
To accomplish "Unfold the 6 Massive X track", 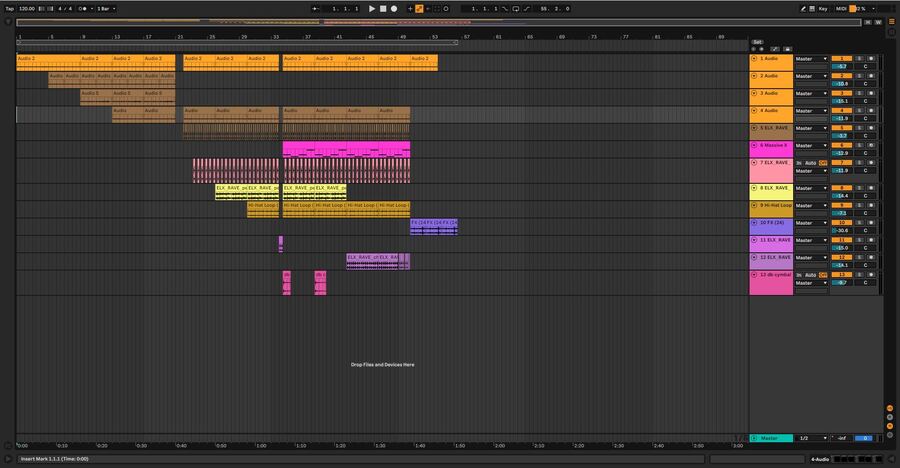I will coord(754,145).
